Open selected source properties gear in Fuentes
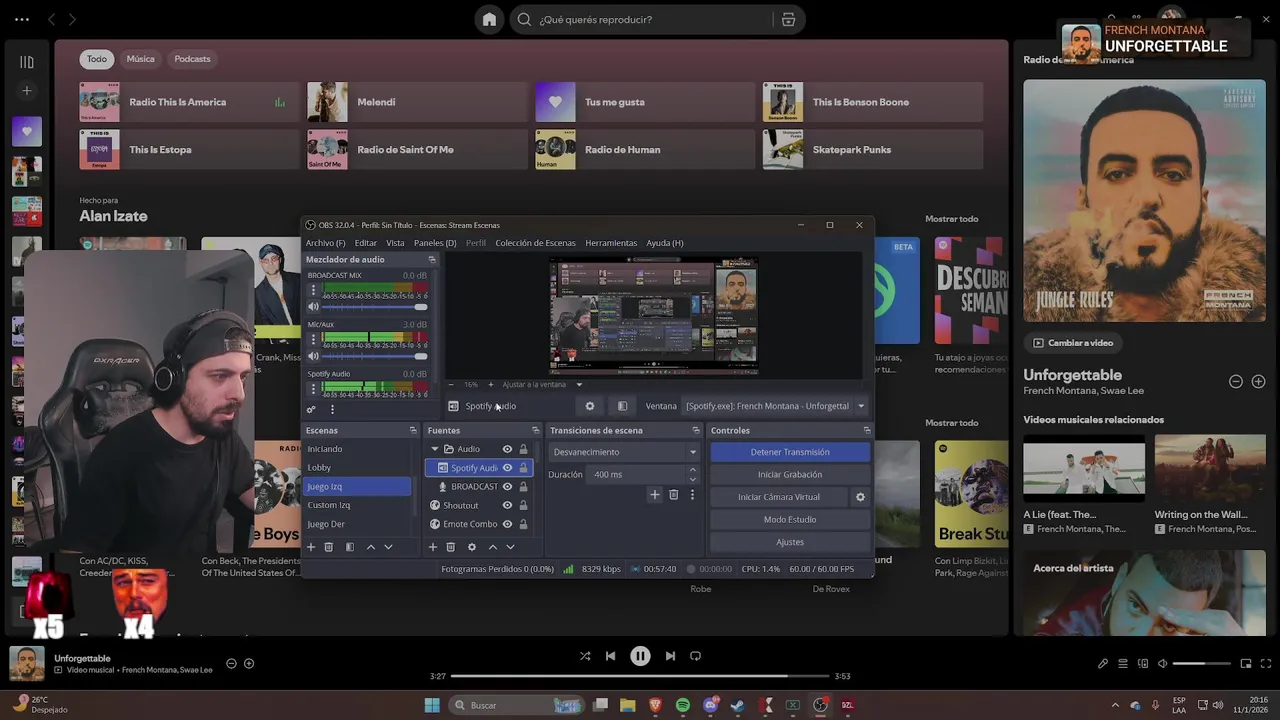1280x720 pixels. pos(472,547)
